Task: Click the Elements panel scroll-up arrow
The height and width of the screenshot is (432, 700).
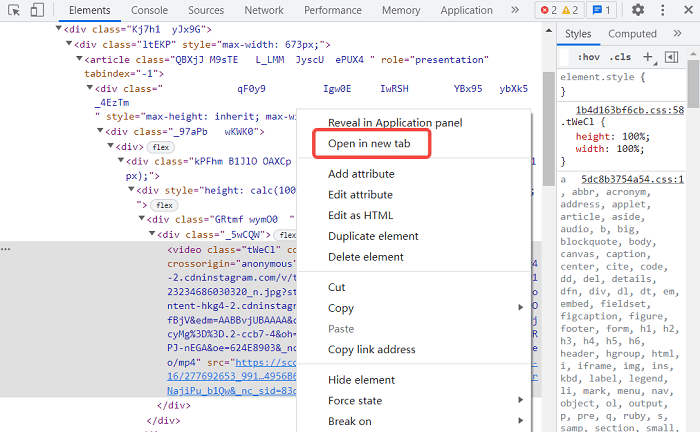Action: click(549, 31)
